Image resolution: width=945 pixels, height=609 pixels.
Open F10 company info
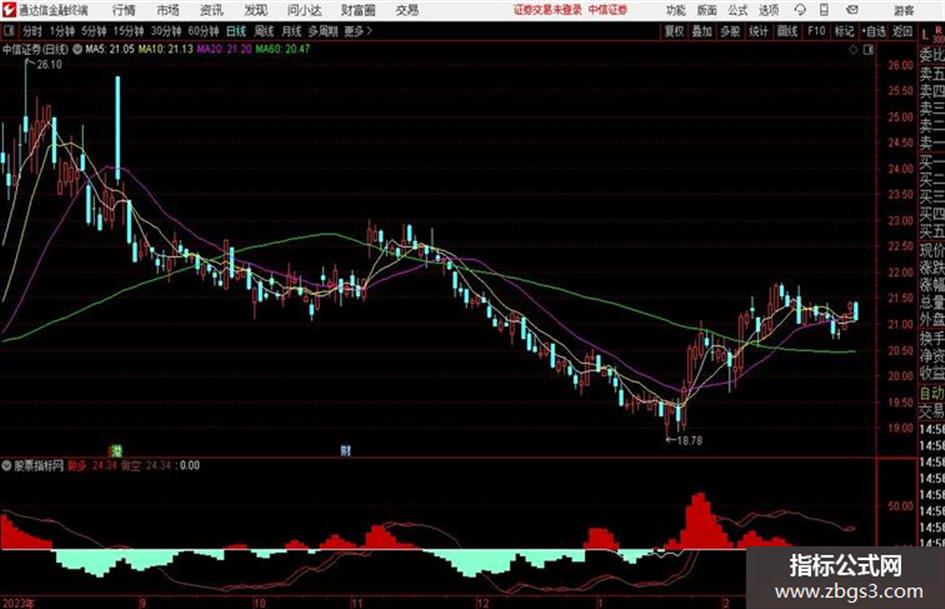pos(816,31)
